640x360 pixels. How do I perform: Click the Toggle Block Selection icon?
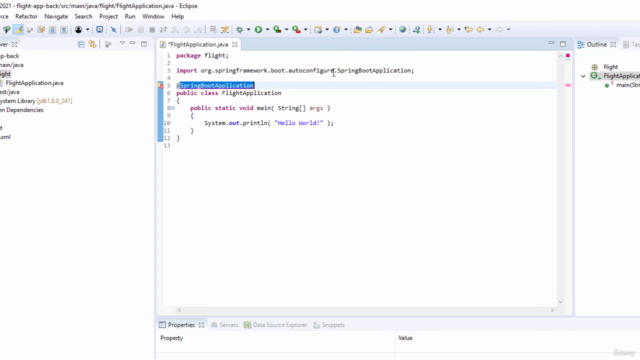[52, 29]
